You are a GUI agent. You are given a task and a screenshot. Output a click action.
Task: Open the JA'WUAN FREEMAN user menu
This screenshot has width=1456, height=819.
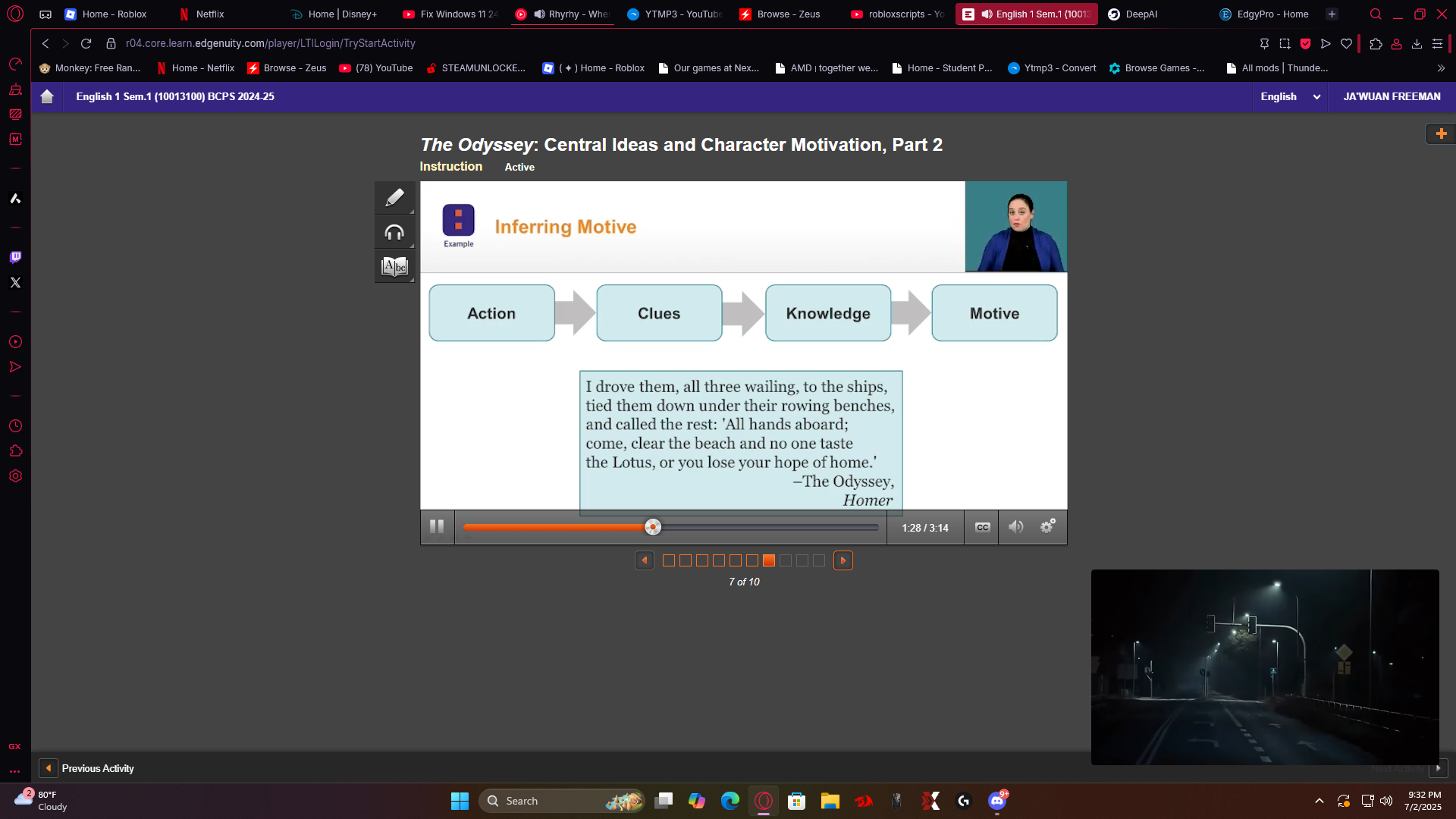(1392, 96)
